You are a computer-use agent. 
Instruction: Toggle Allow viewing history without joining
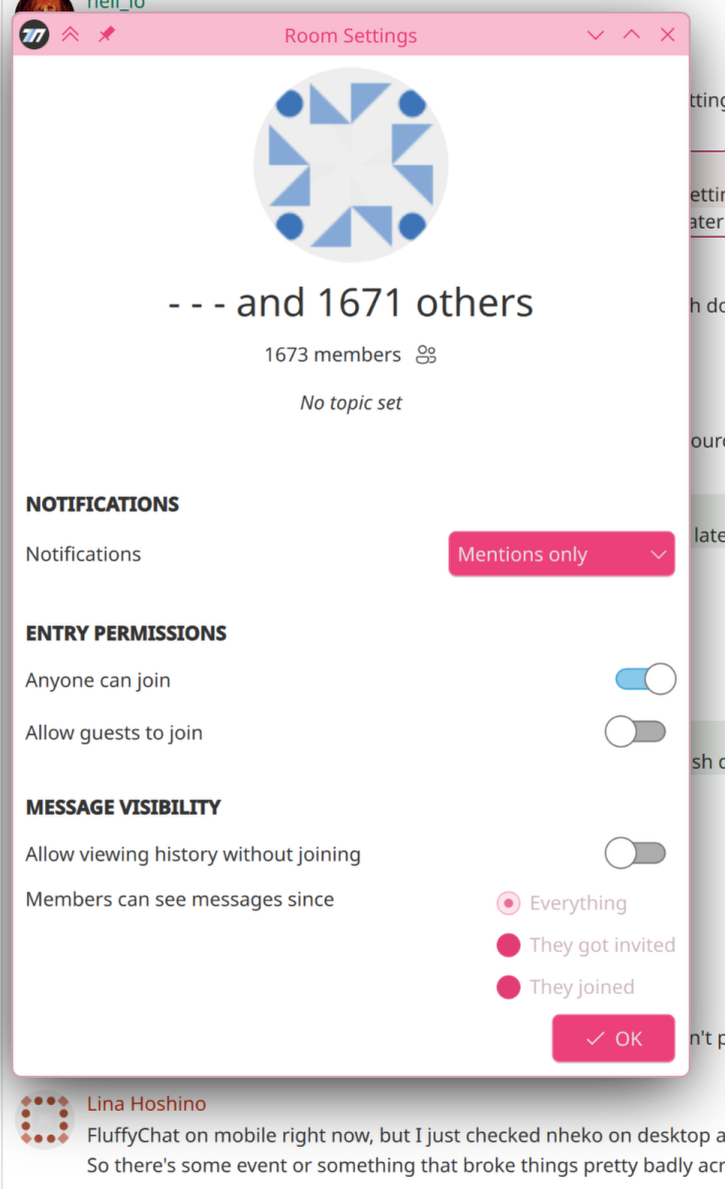[635, 854]
